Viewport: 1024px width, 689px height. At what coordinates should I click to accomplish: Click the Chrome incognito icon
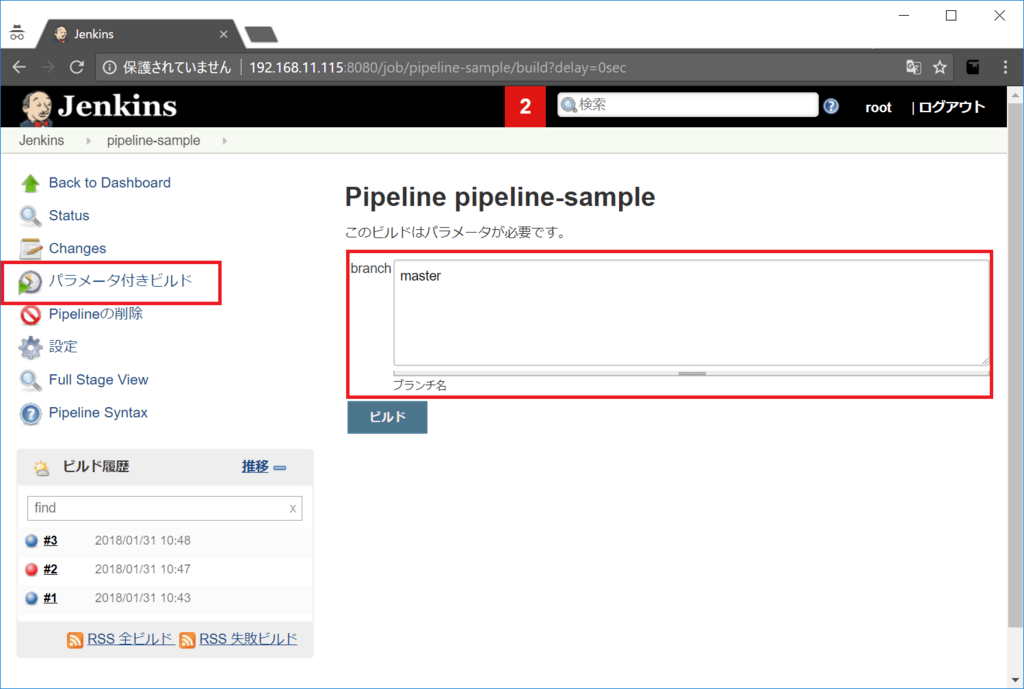click(x=17, y=33)
